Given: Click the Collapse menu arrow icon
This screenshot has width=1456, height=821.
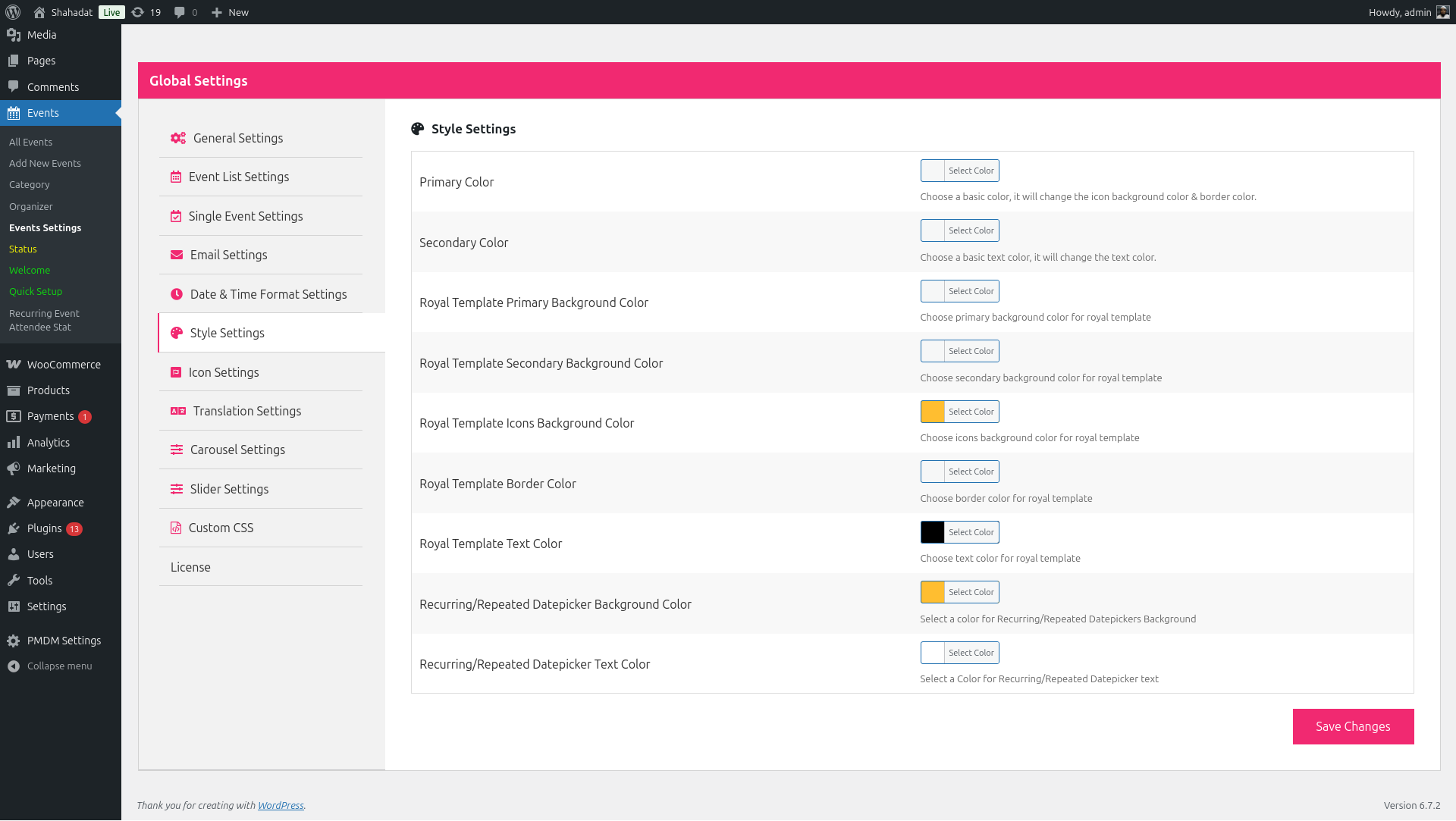Looking at the screenshot, I should 14,666.
